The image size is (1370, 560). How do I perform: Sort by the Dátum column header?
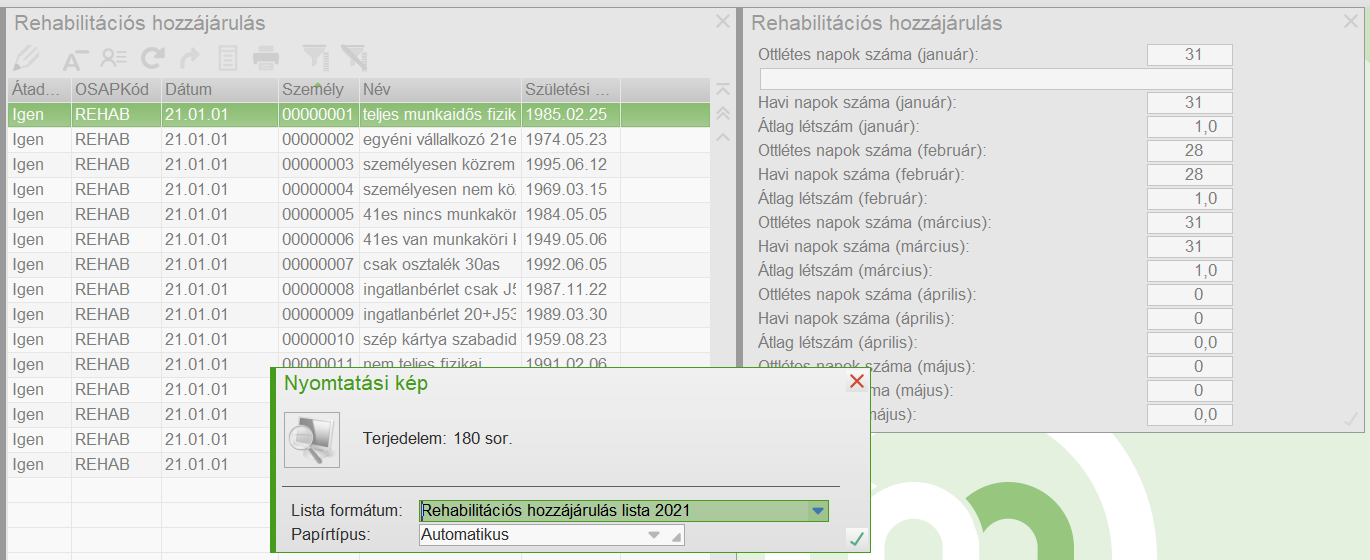click(220, 89)
